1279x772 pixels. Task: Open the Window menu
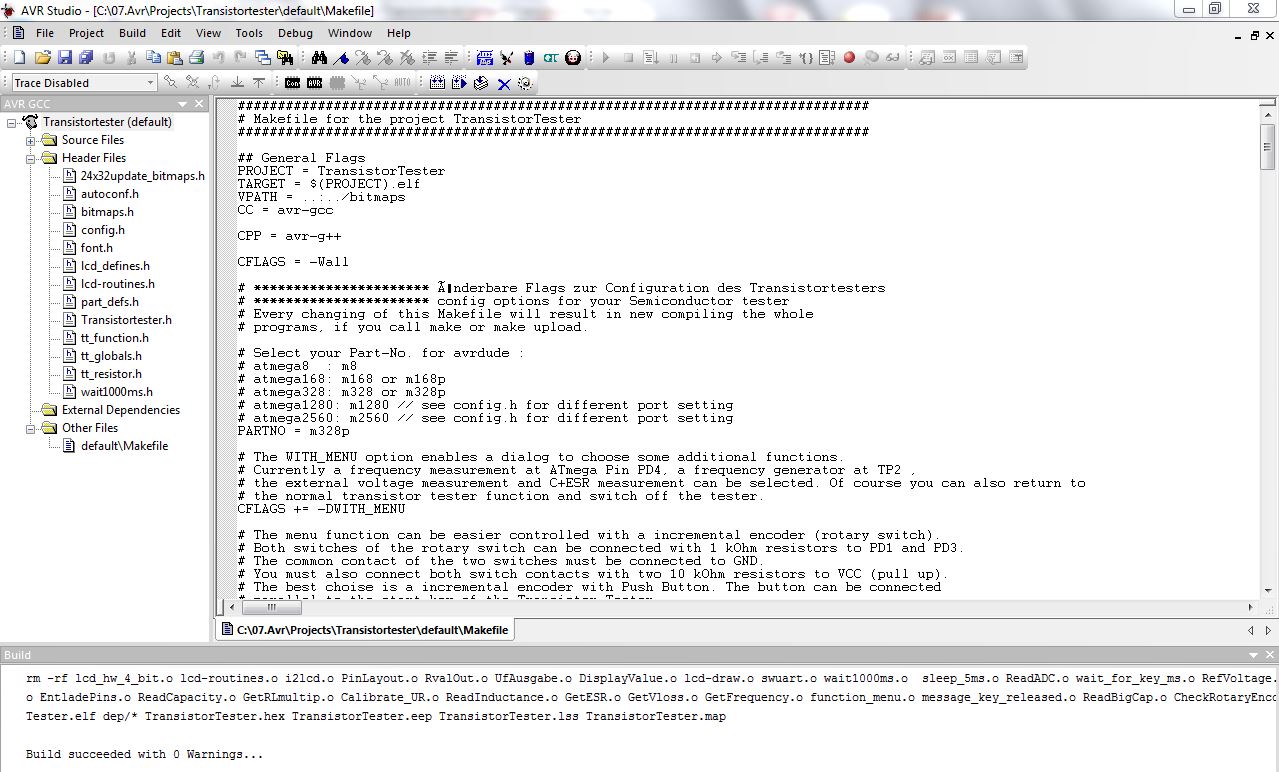350,33
